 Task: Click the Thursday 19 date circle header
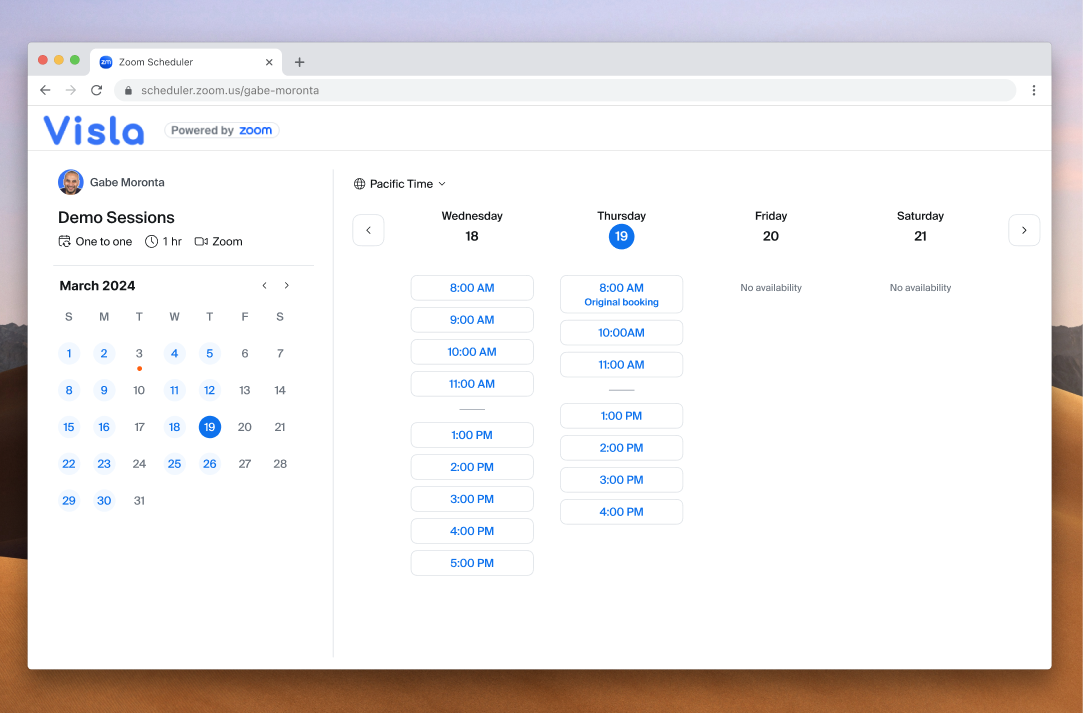coord(622,236)
